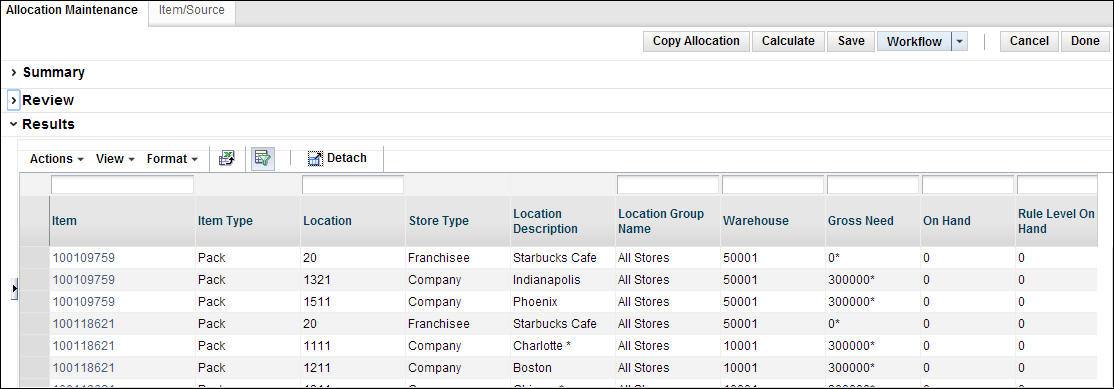Image resolution: width=1114 pixels, height=389 pixels.
Task: Click the Gross Need filter field
Action: tap(872, 185)
